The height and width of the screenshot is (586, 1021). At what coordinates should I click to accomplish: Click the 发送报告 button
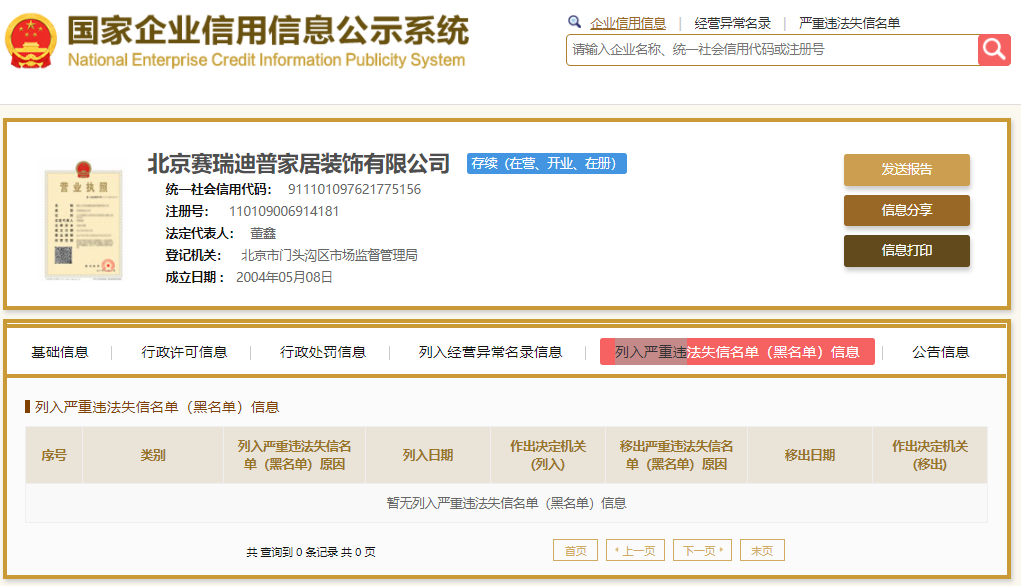coord(906,169)
